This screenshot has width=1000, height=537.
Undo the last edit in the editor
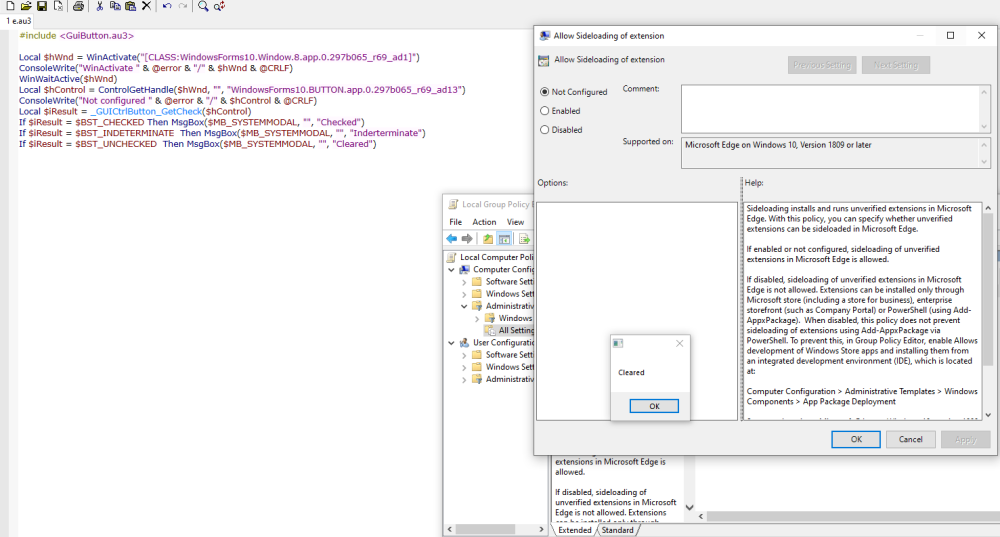[x=167, y=6]
